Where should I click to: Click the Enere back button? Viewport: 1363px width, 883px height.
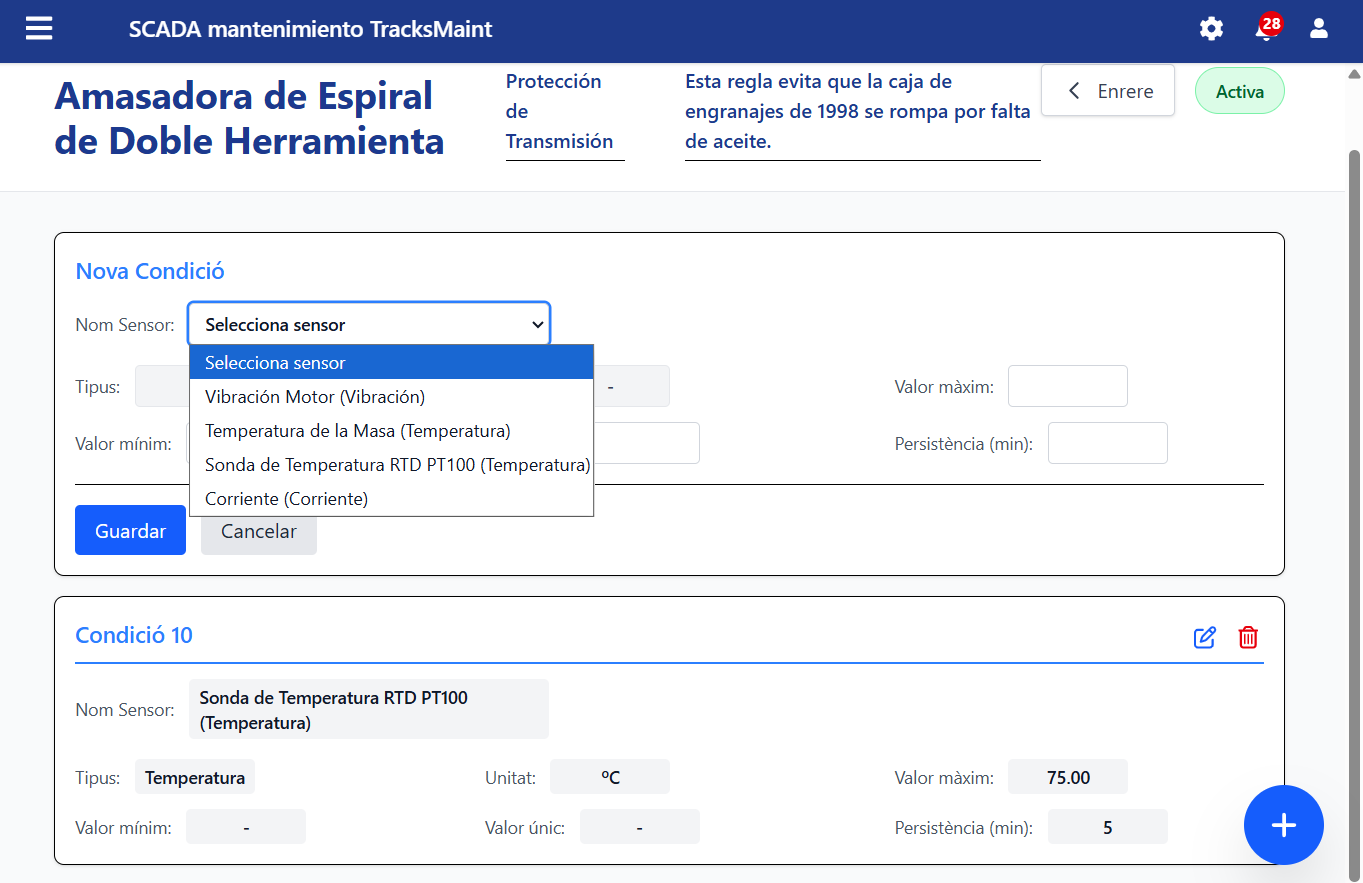(x=1107, y=90)
